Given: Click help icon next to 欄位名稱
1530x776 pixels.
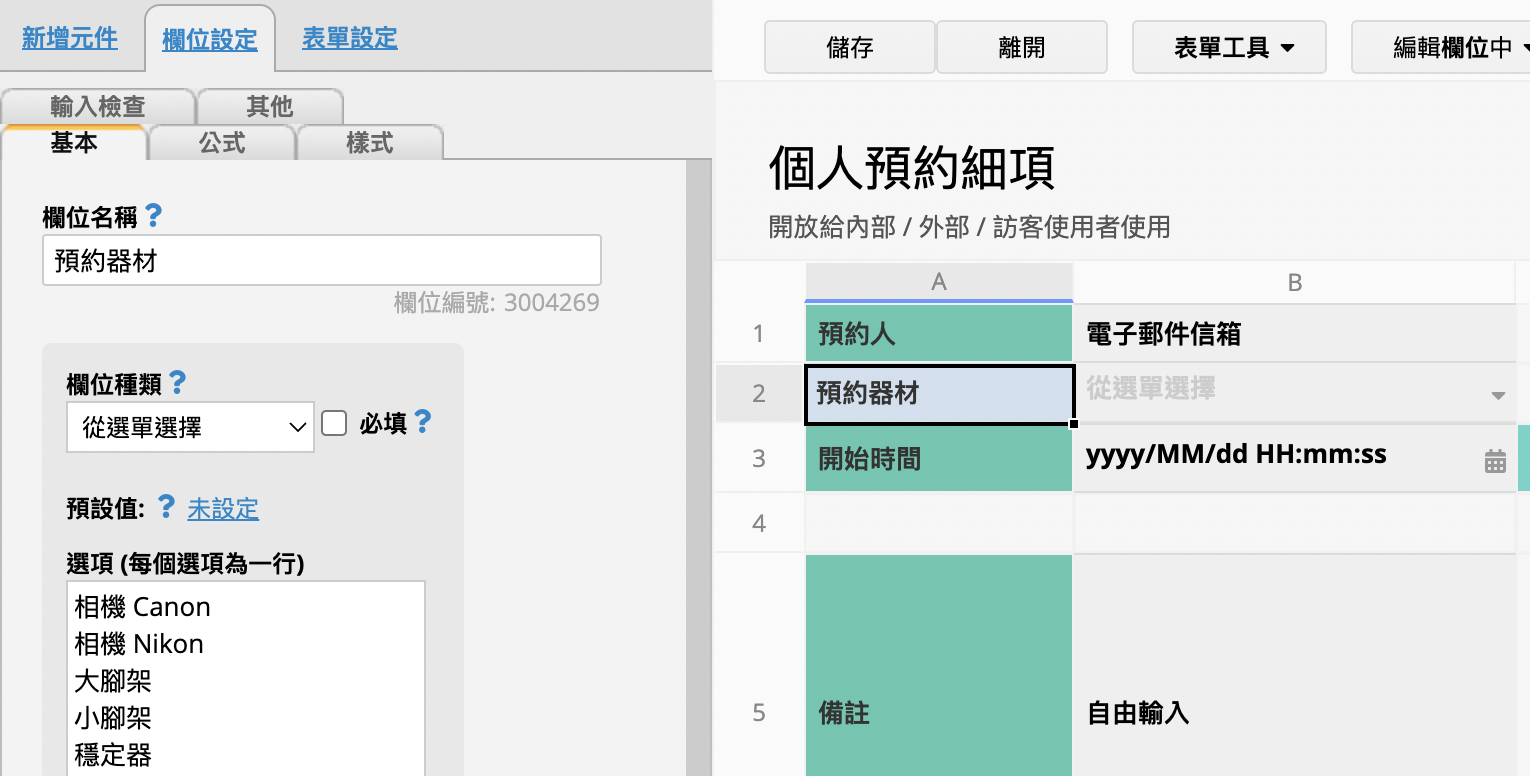Looking at the screenshot, I should pyautogui.click(x=153, y=215).
